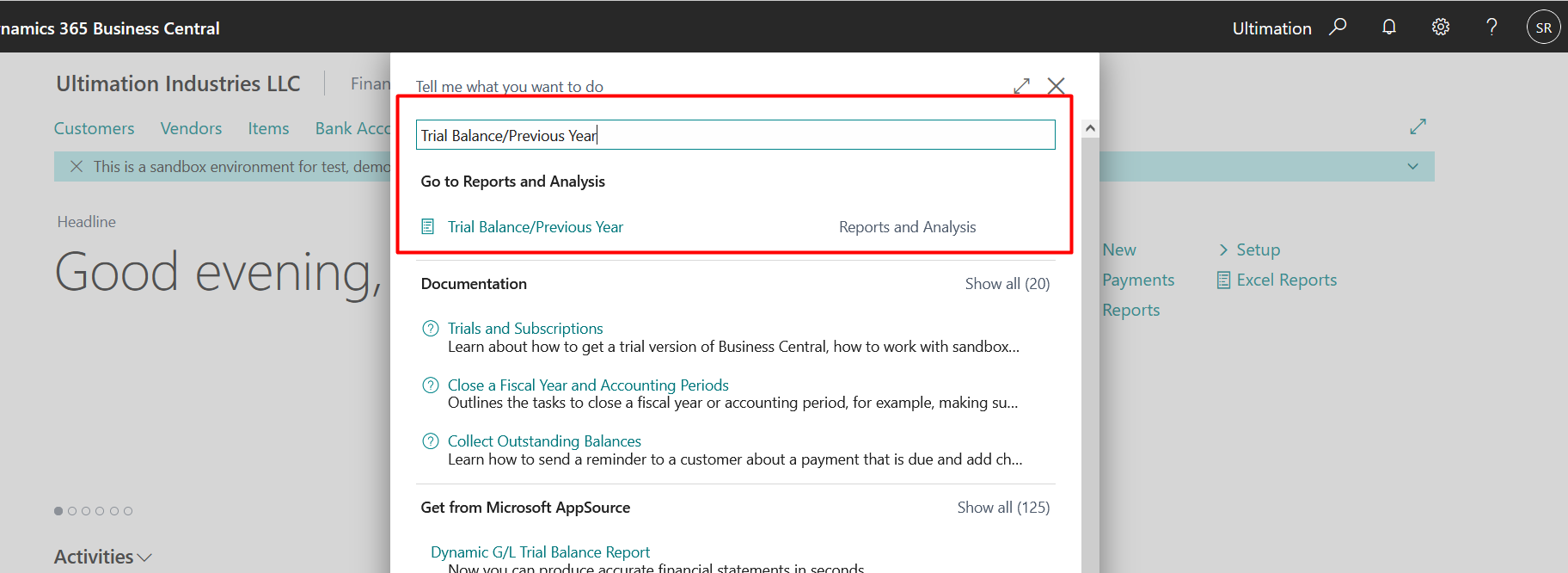Image resolution: width=1568 pixels, height=573 pixels.
Task: Open the Payments menu
Action: coord(1138,280)
